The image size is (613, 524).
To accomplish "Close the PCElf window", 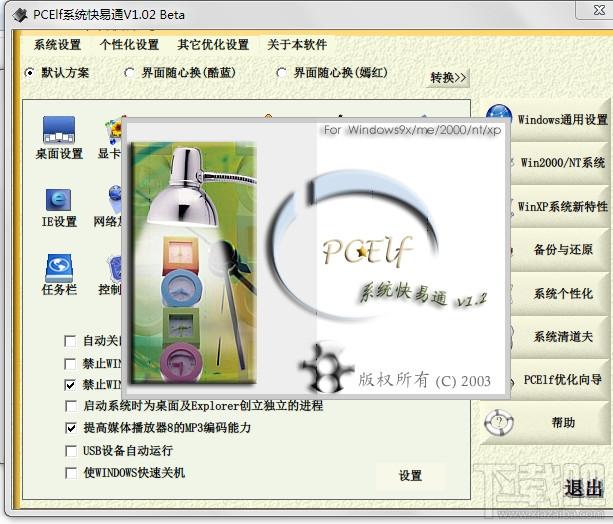I will pos(599,10).
